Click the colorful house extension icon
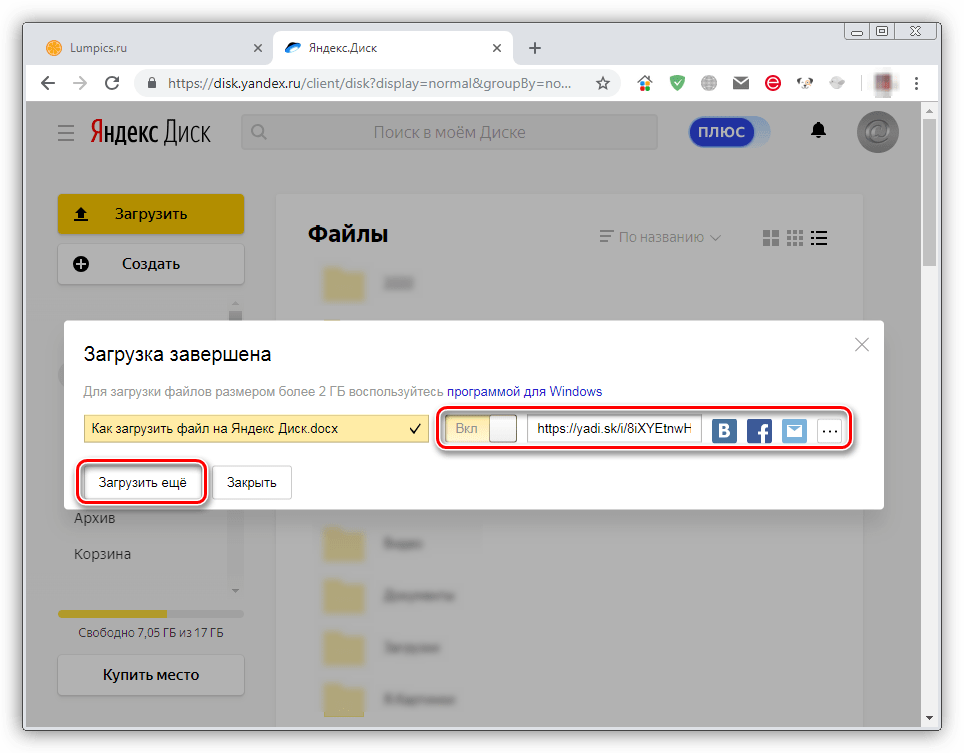This screenshot has width=964, height=753. [x=645, y=83]
